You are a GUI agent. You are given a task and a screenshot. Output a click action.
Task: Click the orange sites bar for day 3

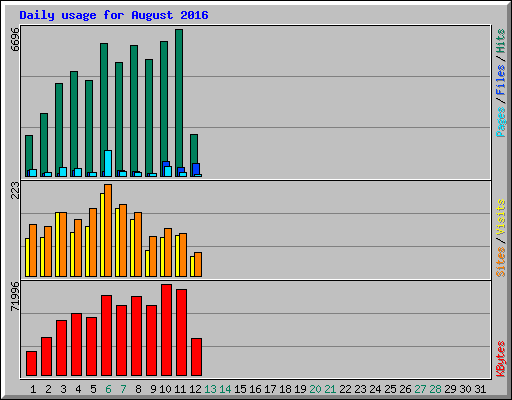coord(63,244)
